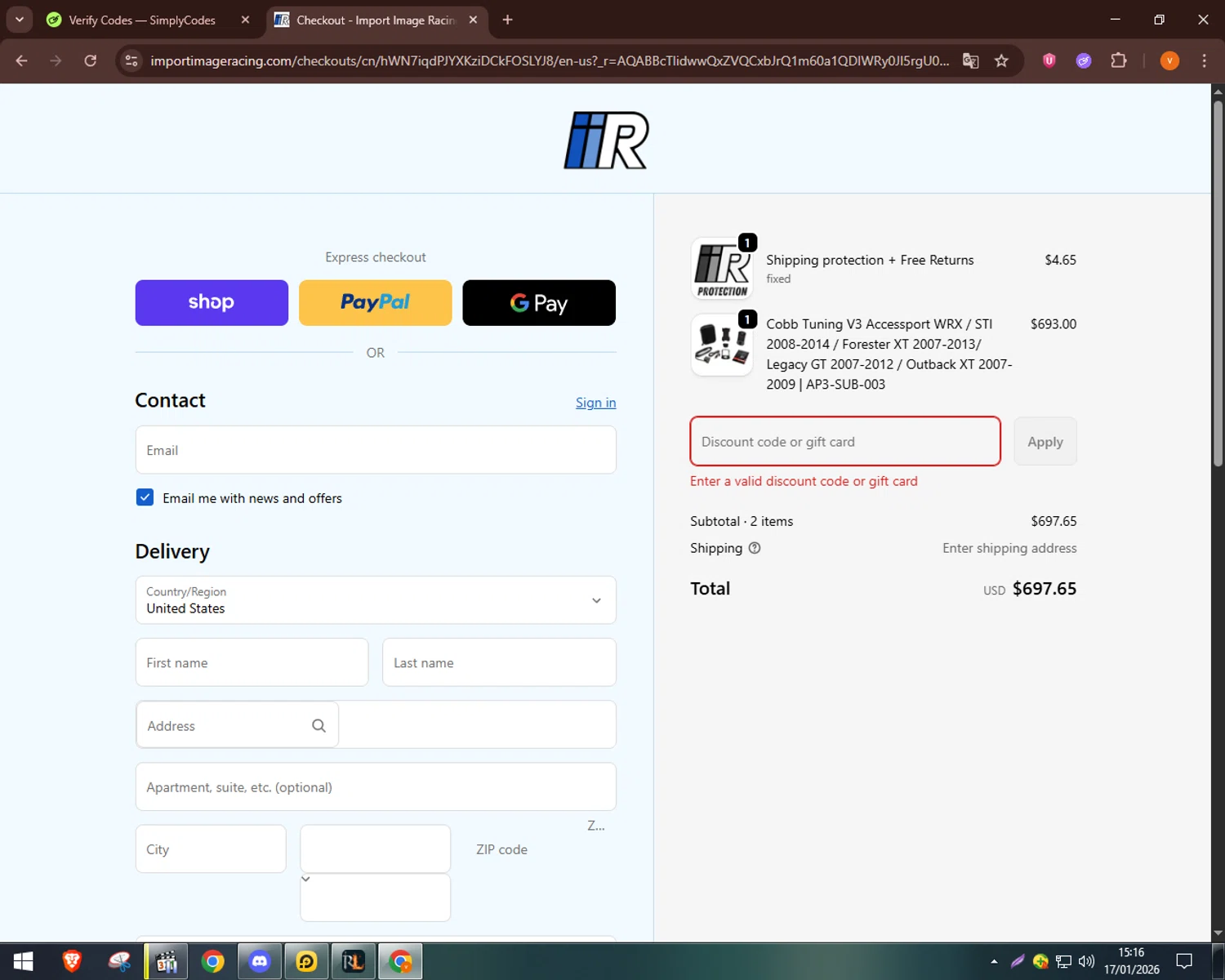Switch to Verify Codes SimplyCodes tab

[142, 20]
